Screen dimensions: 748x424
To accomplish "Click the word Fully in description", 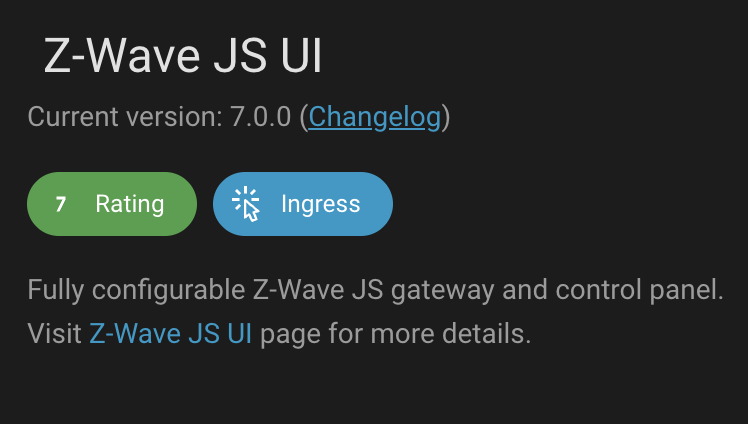I will (54, 291).
